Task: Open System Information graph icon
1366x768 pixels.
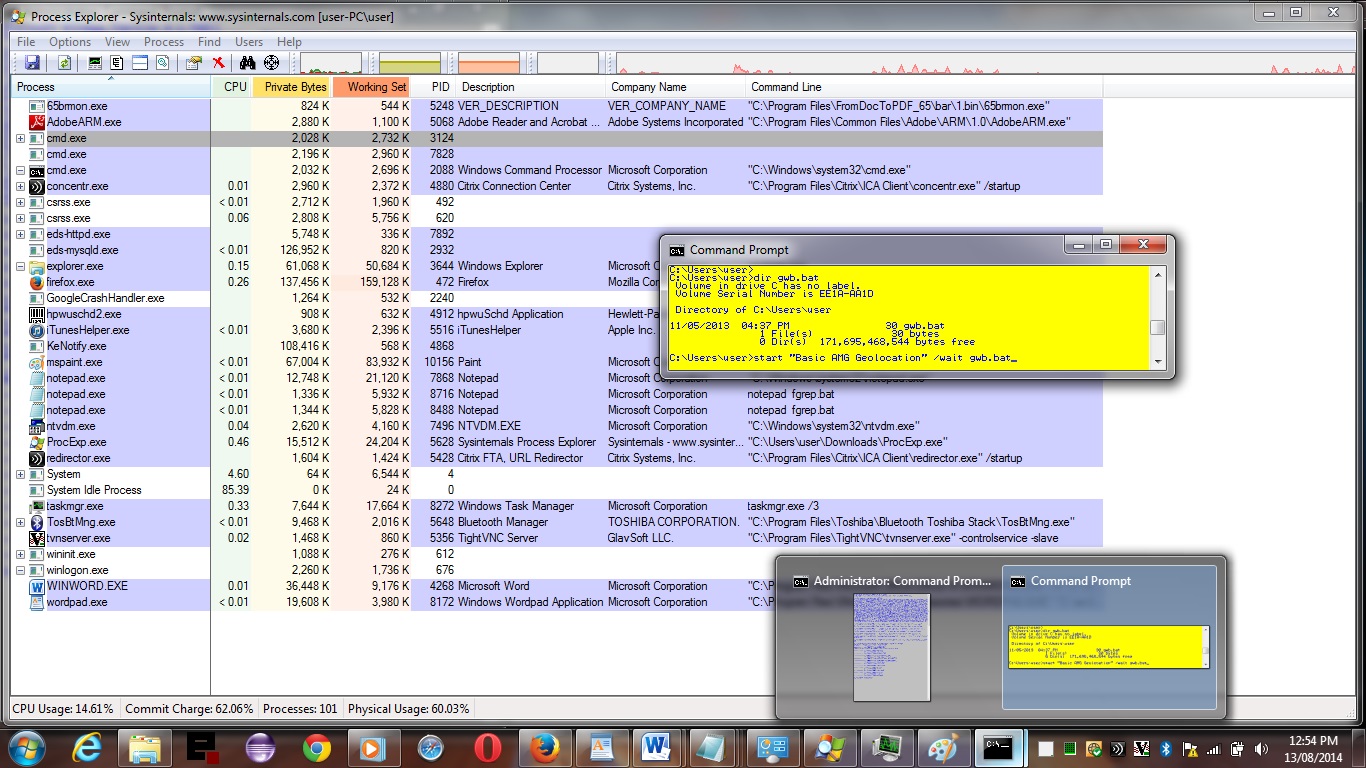Action: coord(95,63)
